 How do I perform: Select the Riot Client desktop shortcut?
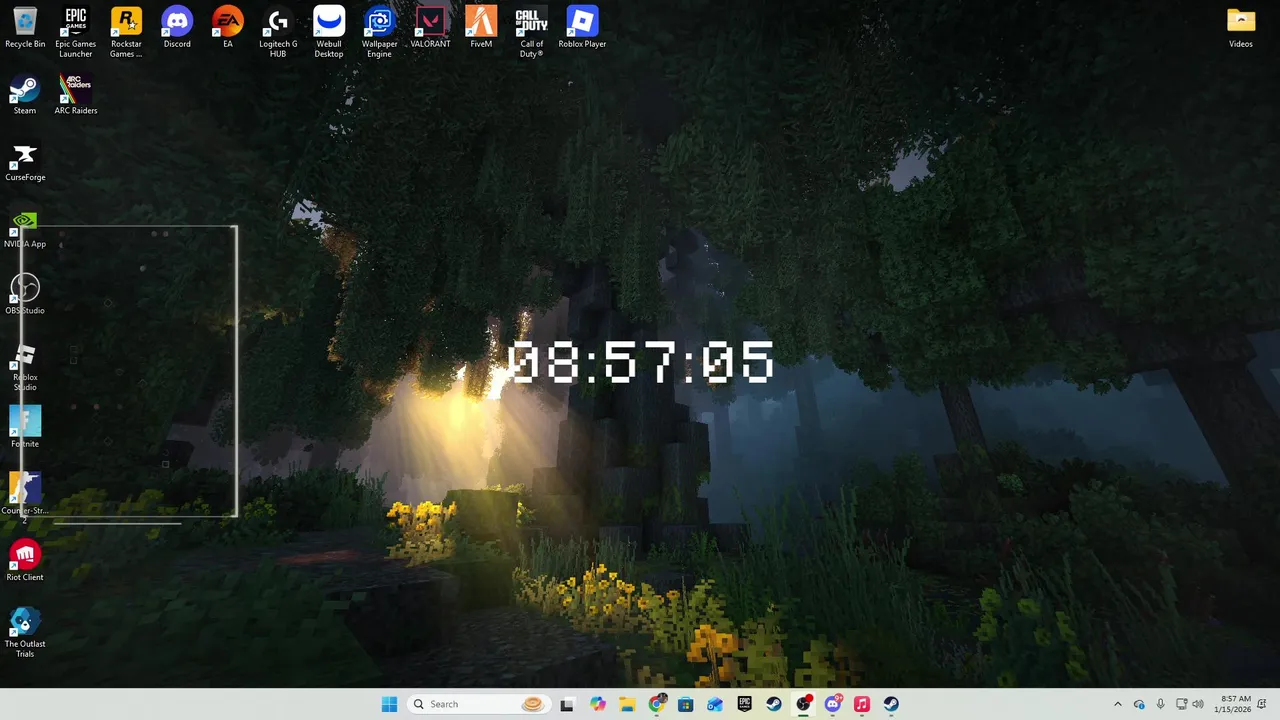coord(25,561)
